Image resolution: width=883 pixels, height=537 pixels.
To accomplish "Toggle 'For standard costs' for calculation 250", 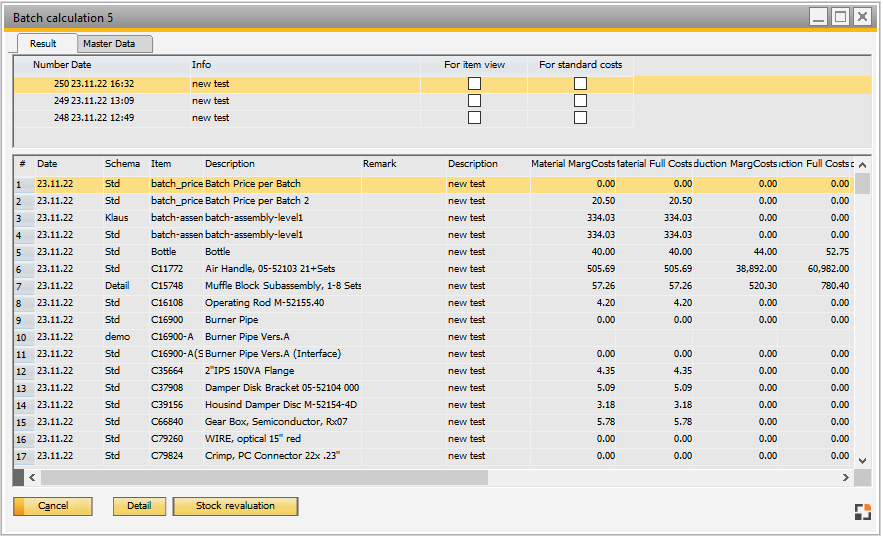I will tap(580, 84).
